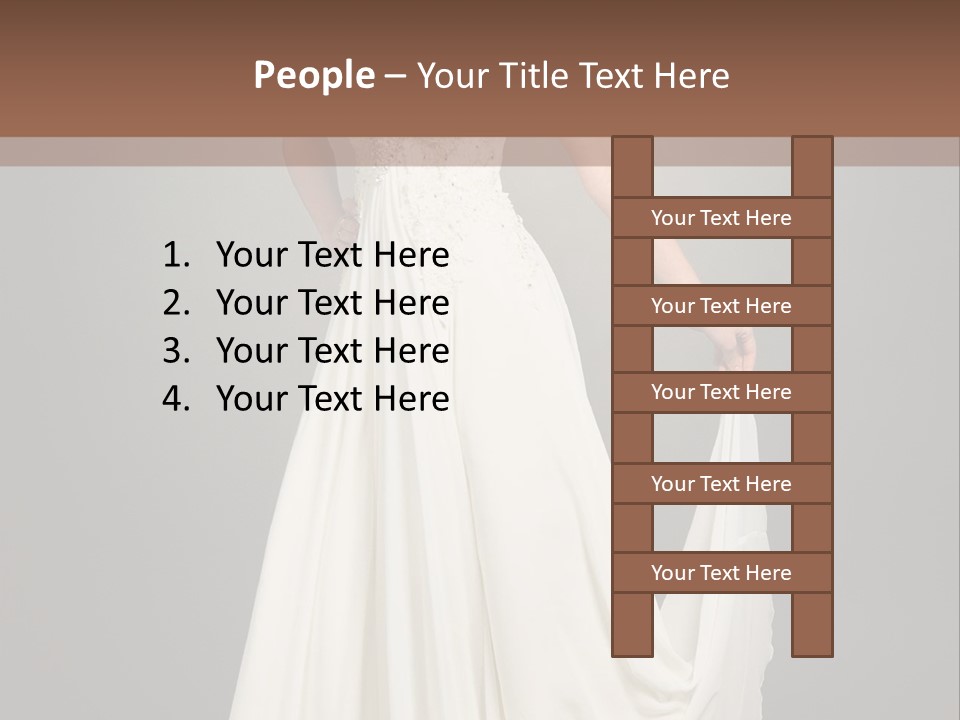The width and height of the screenshot is (960, 720).
Task: Select the middle ladder label Your Text Here
Action: tap(721, 392)
